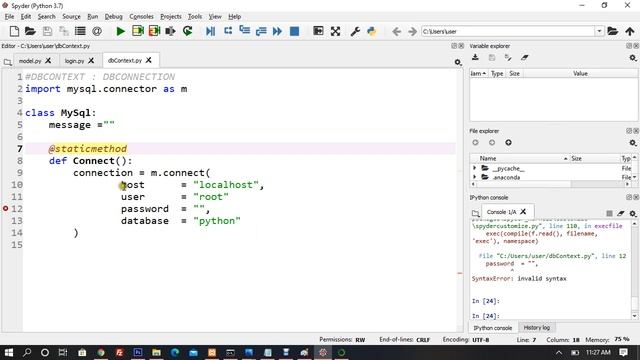Expand the __pycache__ folder
Viewport: 640px width, 360px height.
(474, 168)
